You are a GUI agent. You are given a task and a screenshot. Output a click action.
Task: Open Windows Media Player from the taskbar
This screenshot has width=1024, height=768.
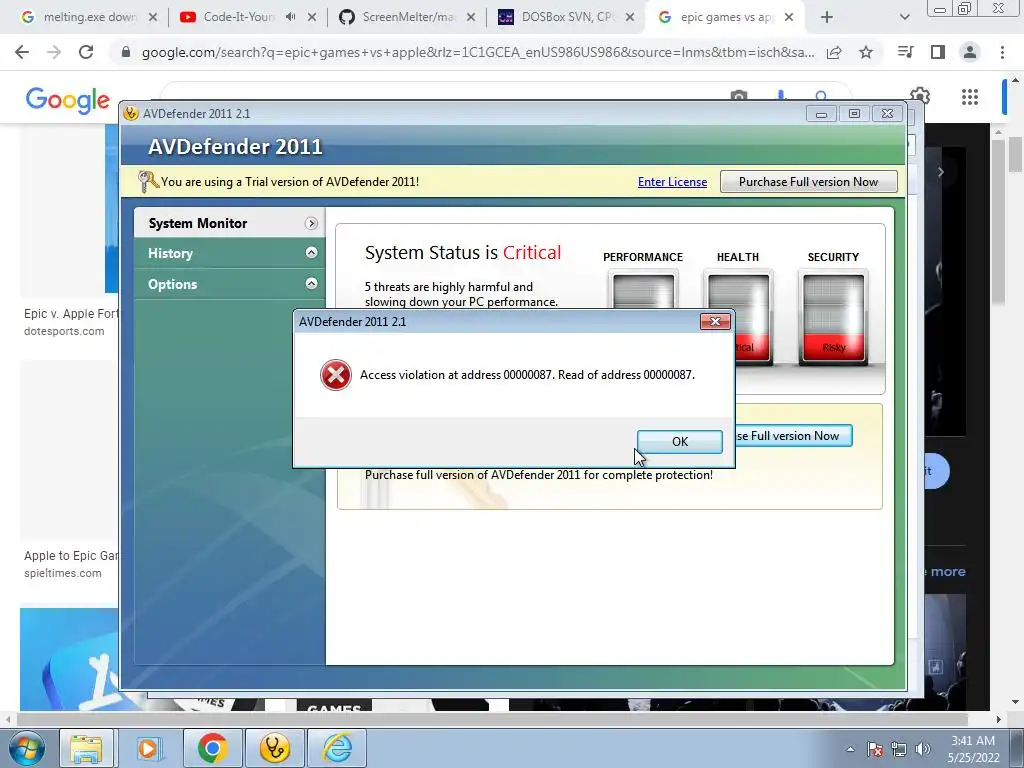tap(148, 748)
